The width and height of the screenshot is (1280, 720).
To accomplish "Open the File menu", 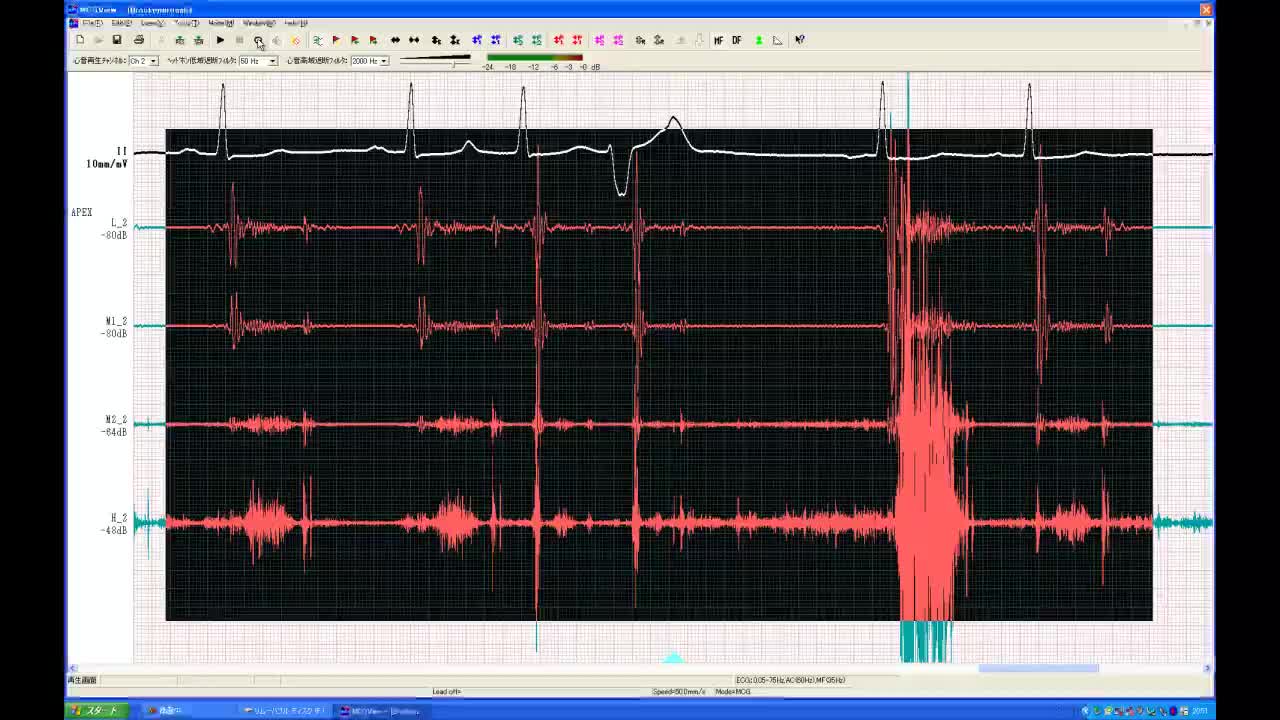I will (x=92, y=23).
